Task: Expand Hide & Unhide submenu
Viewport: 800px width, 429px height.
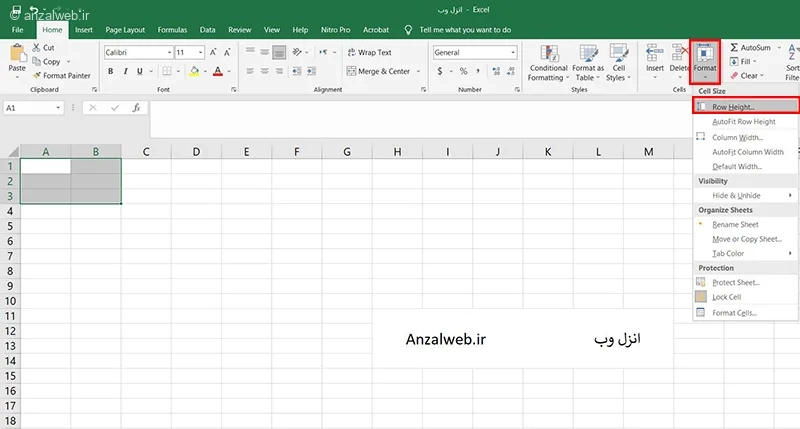Action: (x=745, y=195)
